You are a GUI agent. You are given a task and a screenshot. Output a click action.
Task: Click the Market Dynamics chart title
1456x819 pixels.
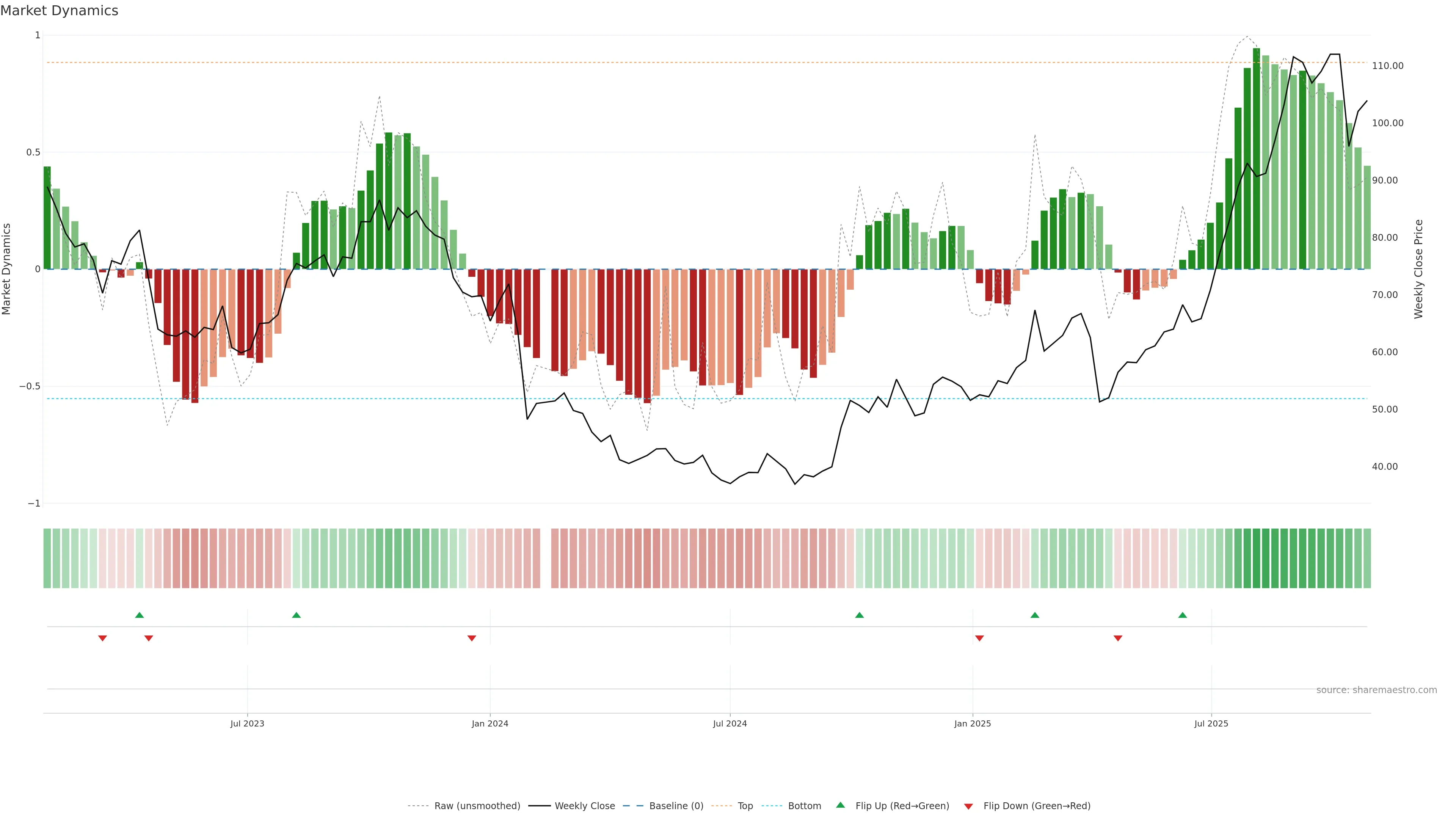pos(60,11)
